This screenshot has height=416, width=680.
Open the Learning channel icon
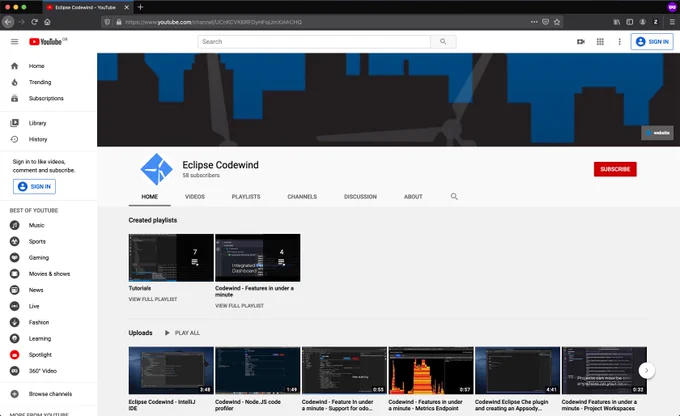[x=15, y=338]
